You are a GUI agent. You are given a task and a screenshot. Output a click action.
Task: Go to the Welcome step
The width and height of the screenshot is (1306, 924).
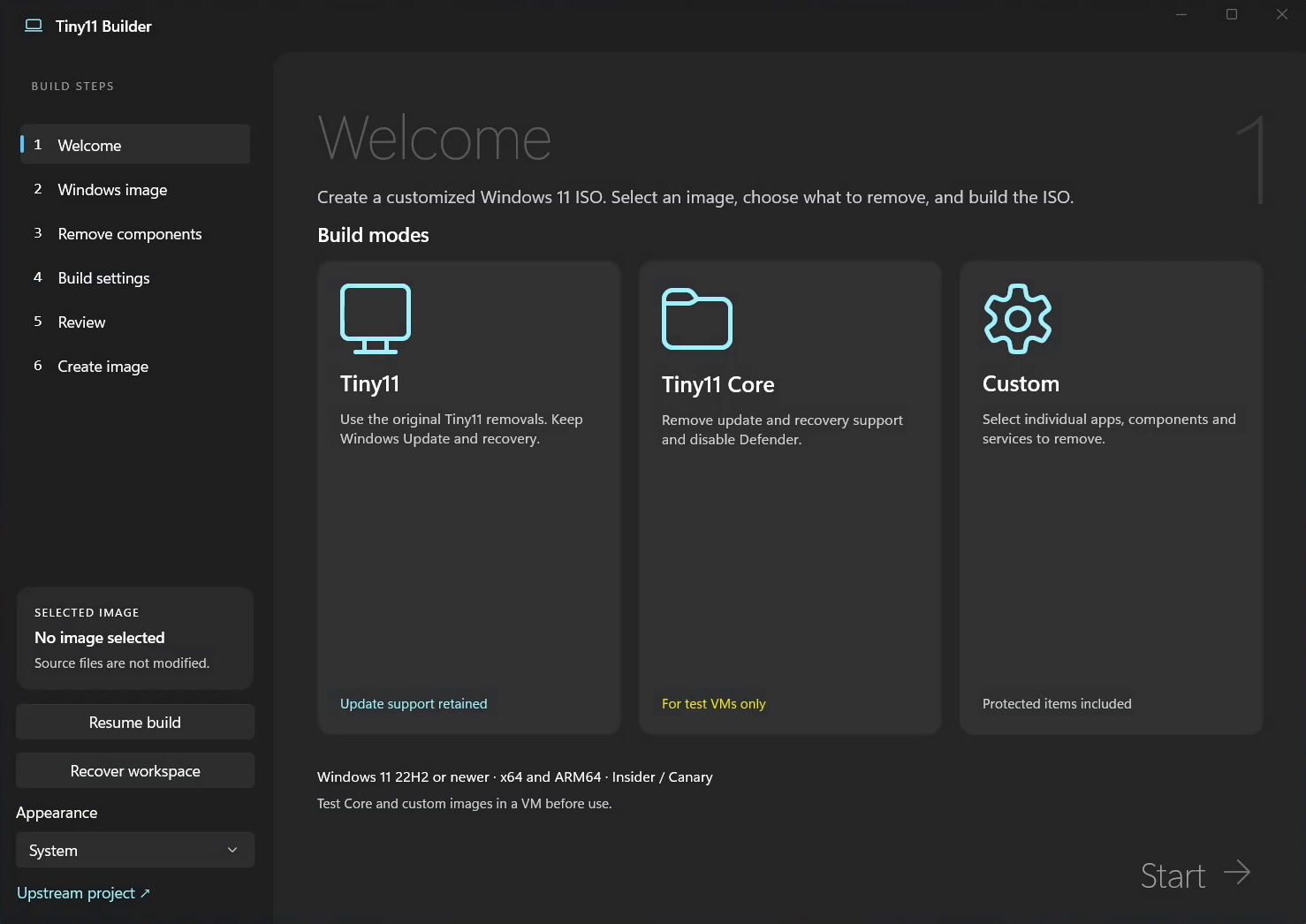[135, 145]
